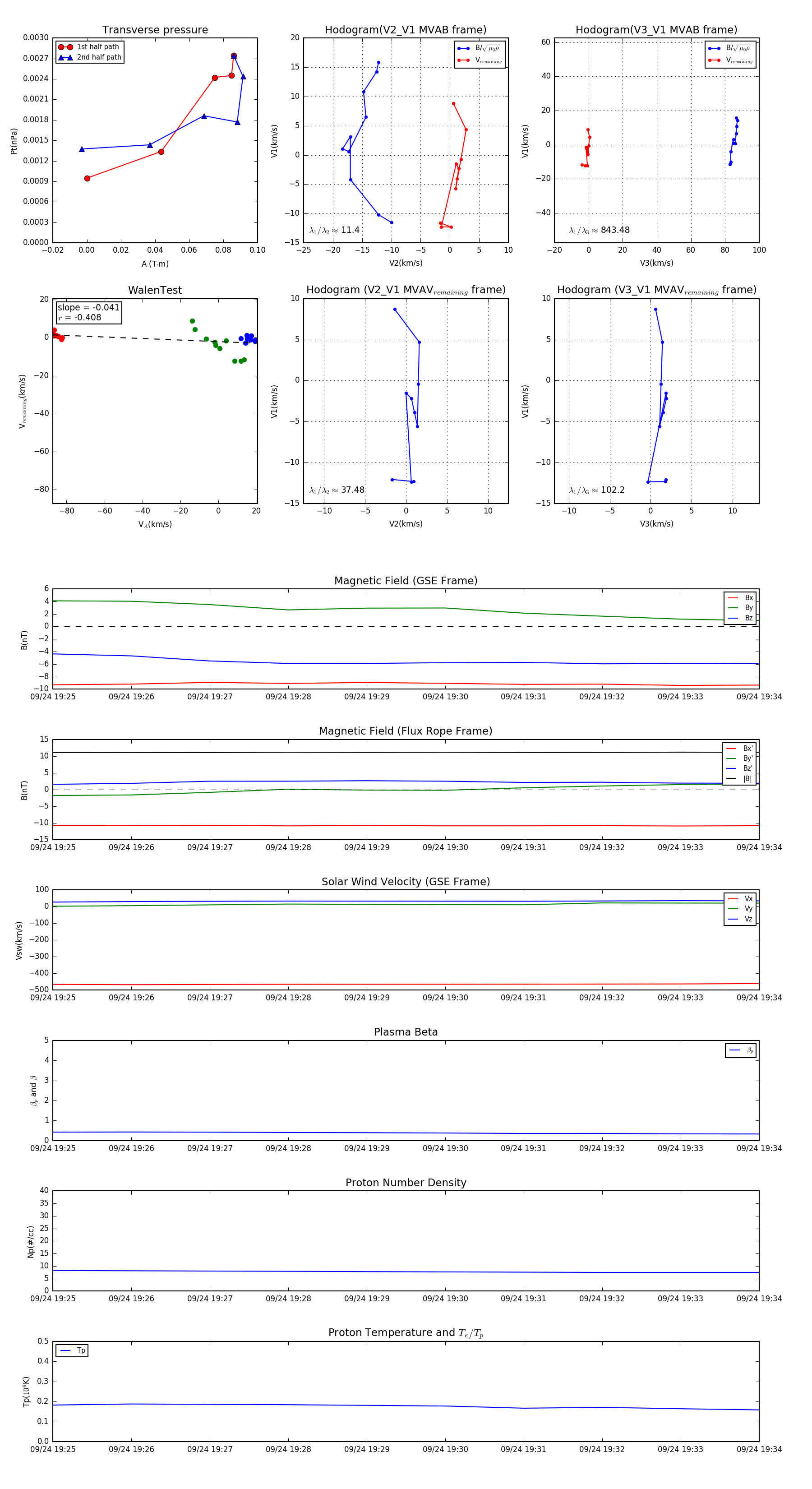Click the 'Vsw(km/s)' y-axis label
This screenshot has height=1489, width=812.
18,940
